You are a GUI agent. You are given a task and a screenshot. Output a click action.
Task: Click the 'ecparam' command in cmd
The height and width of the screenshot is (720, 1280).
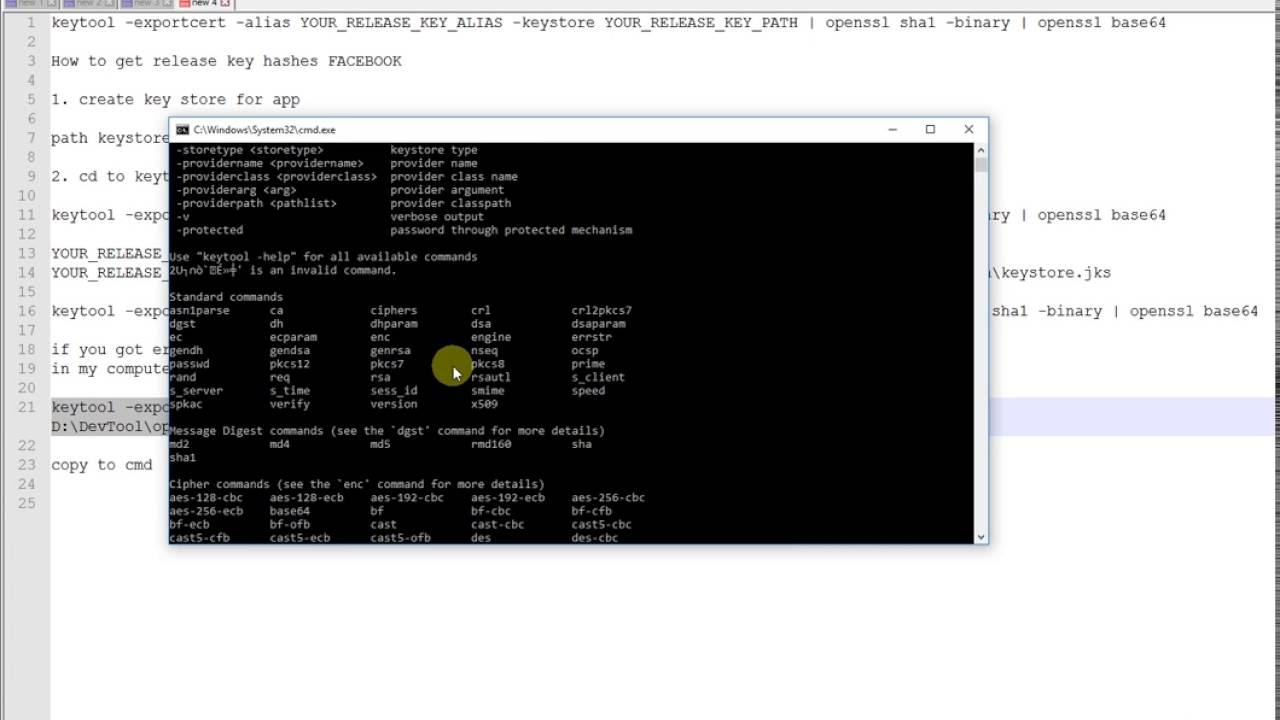point(293,337)
